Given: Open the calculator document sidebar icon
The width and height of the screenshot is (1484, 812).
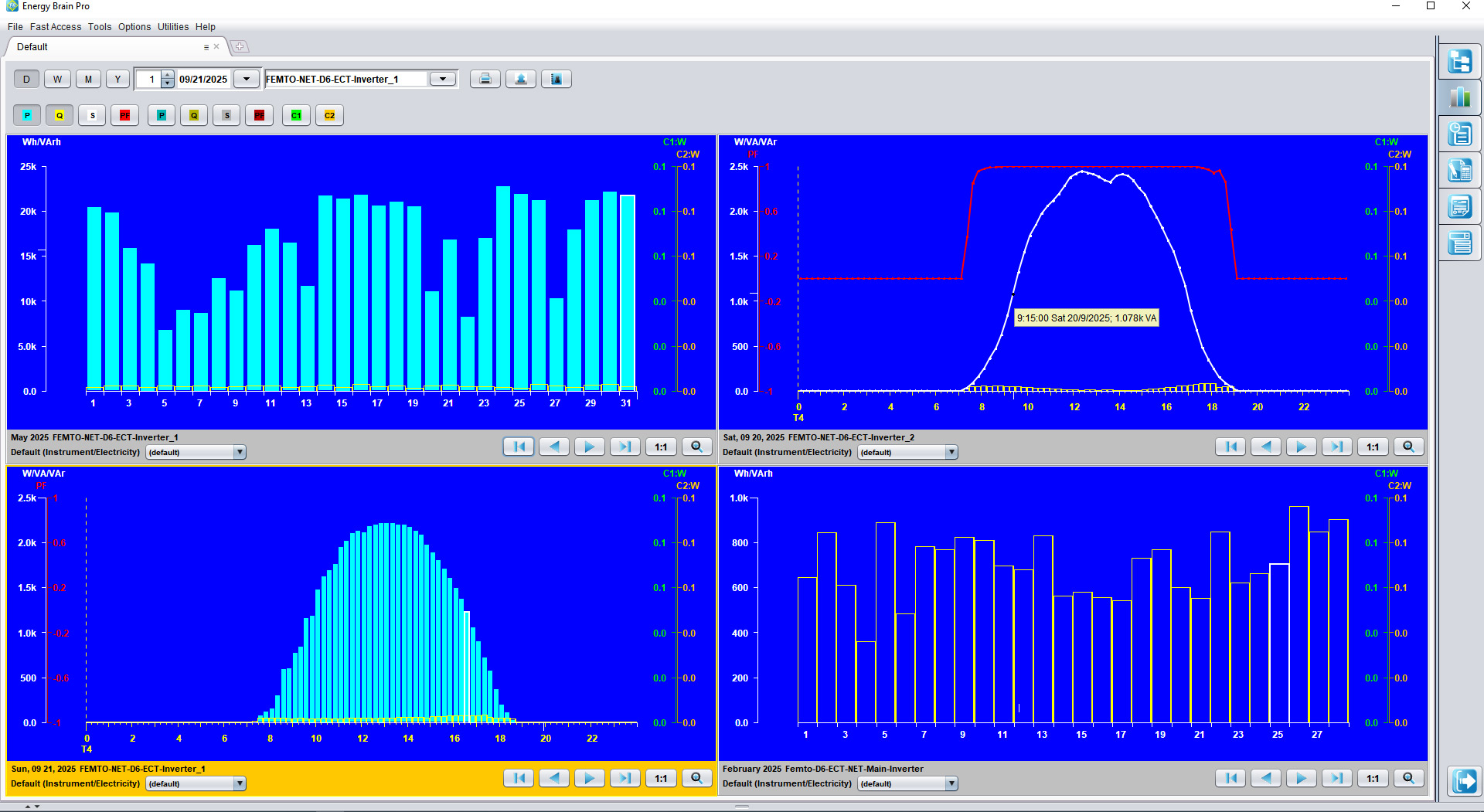Looking at the screenshot, I should [1459, 170].
